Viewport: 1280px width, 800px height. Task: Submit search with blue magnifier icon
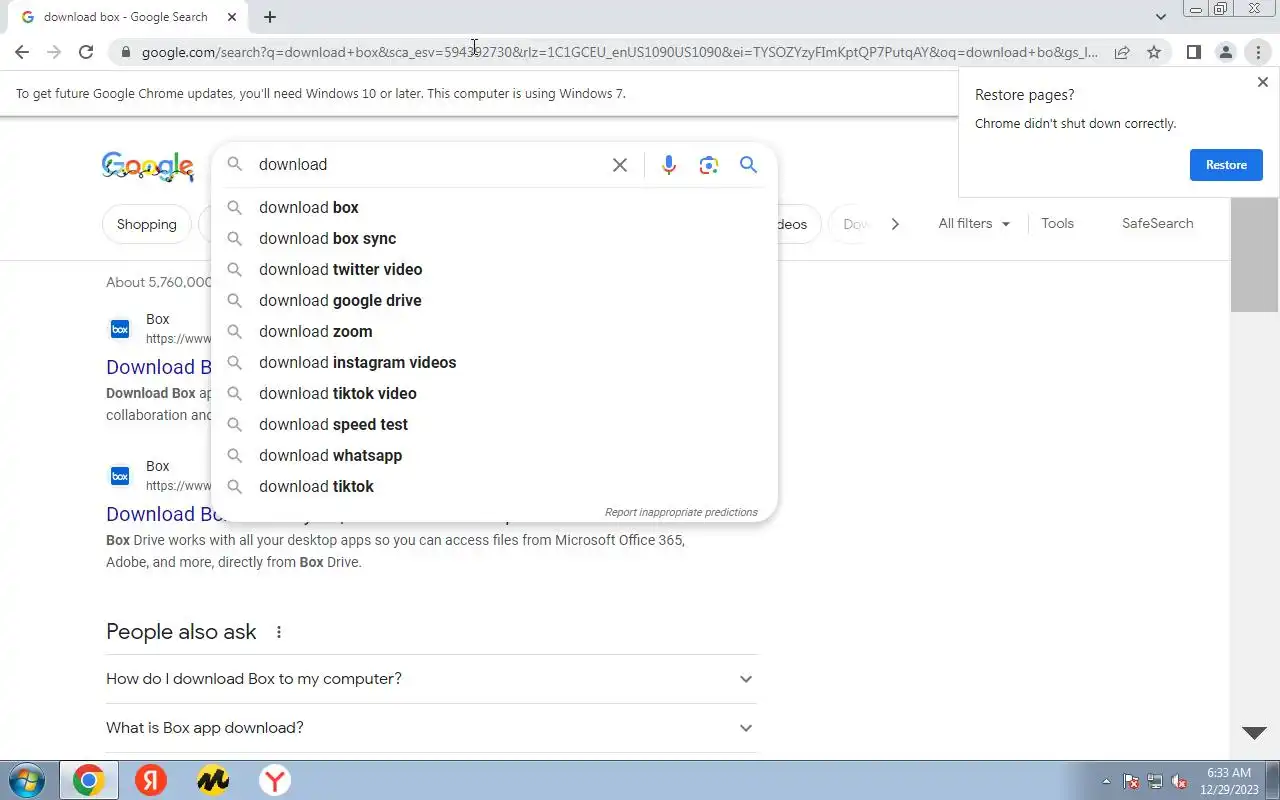click(748, 165)
